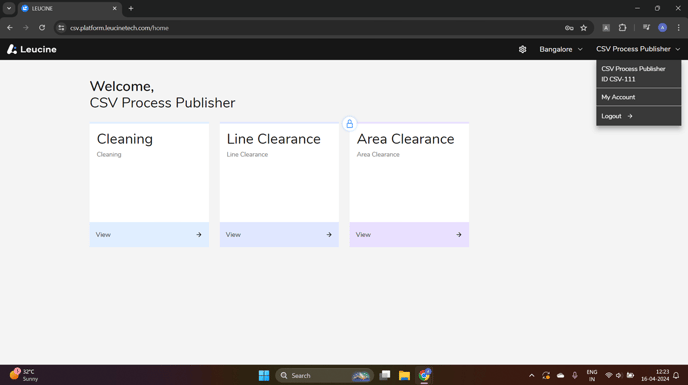
Task: Bookmark this page with star icon
Action: (584, 28)
